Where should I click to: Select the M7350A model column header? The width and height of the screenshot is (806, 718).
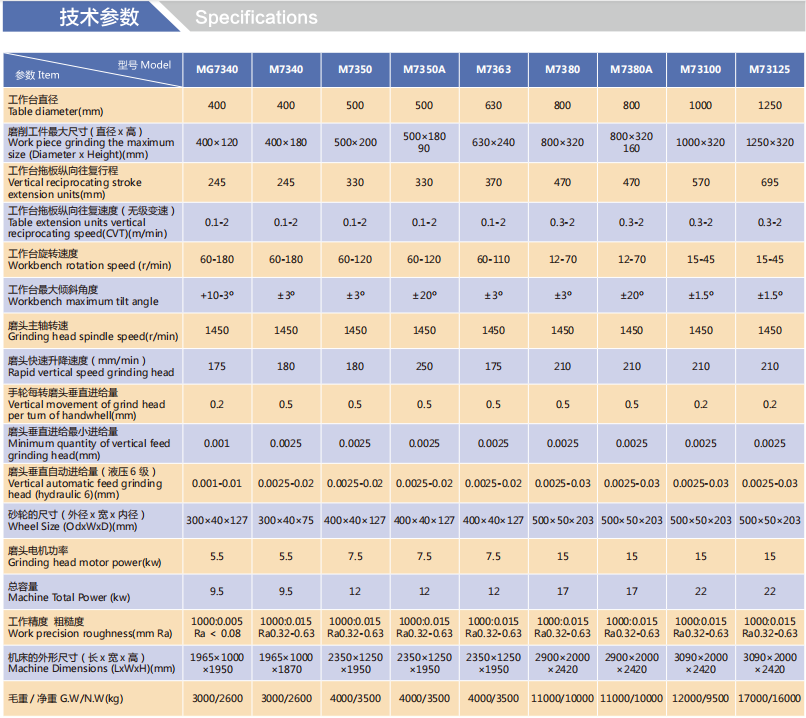tap(424, 70)
